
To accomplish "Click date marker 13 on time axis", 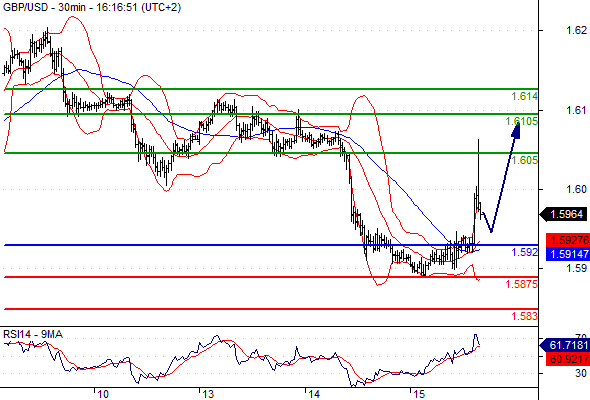I will coord(208,394).
